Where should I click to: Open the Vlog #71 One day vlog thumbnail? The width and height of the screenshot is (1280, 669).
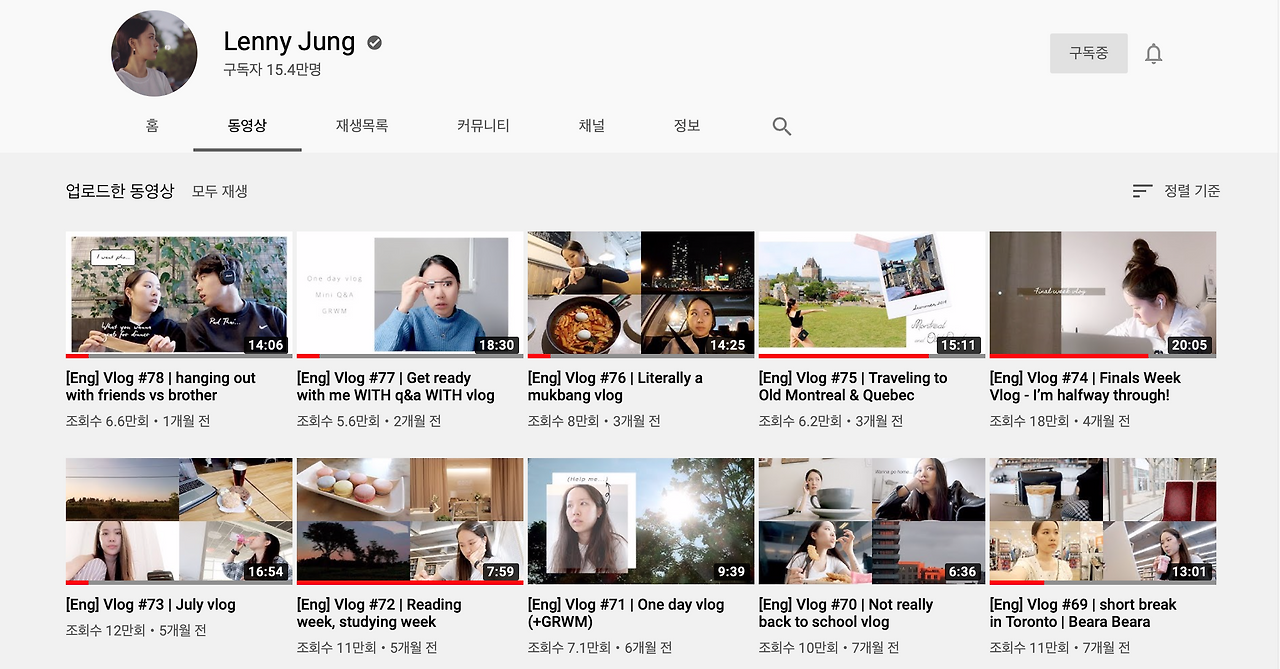(x=640, y=520)
